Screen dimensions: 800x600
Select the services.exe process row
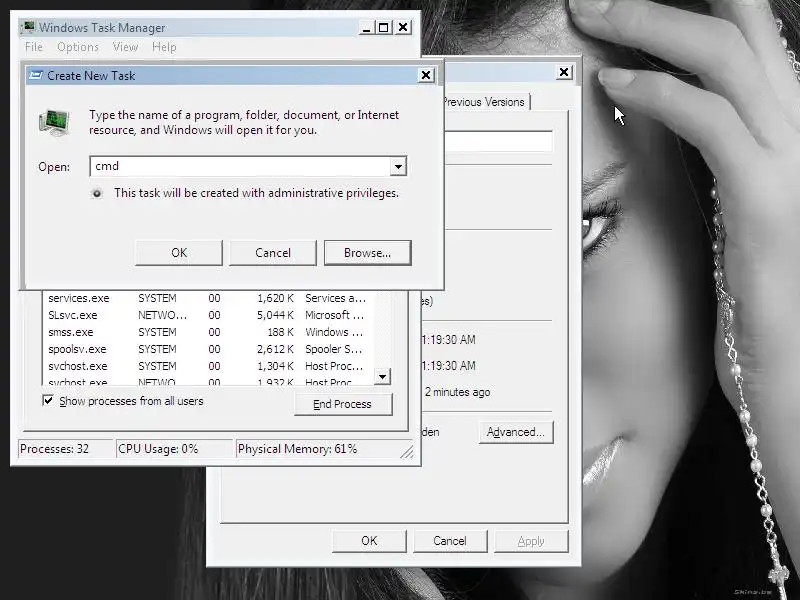point(209,298)
